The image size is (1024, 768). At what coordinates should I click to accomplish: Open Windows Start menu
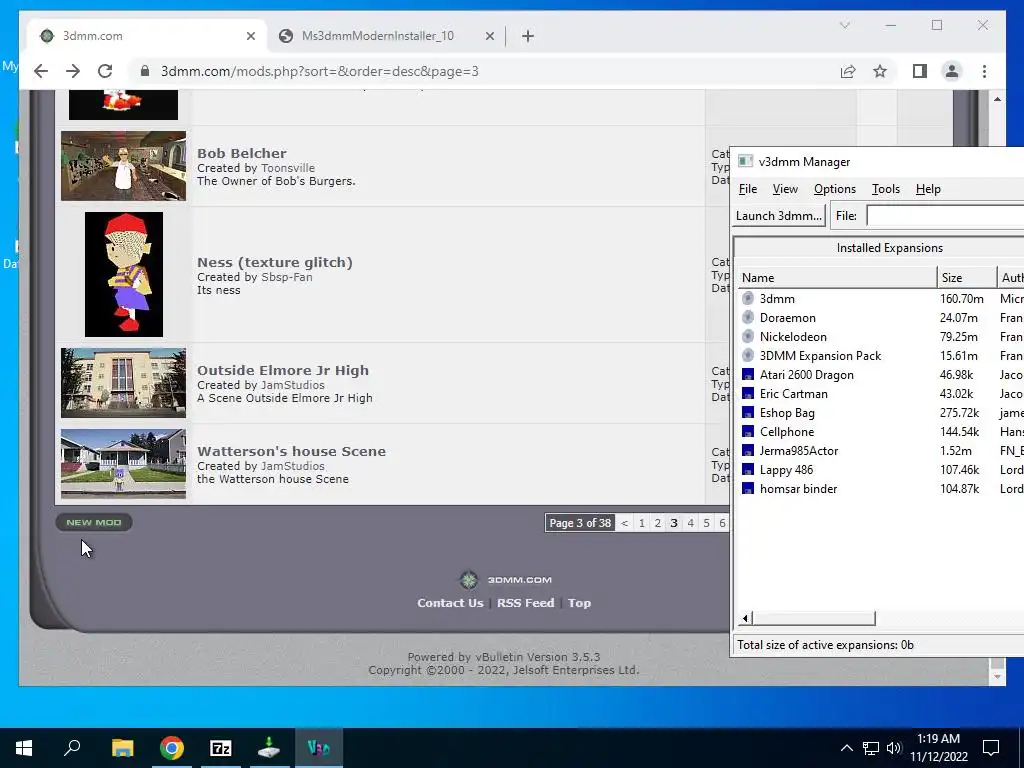[24, 748]
